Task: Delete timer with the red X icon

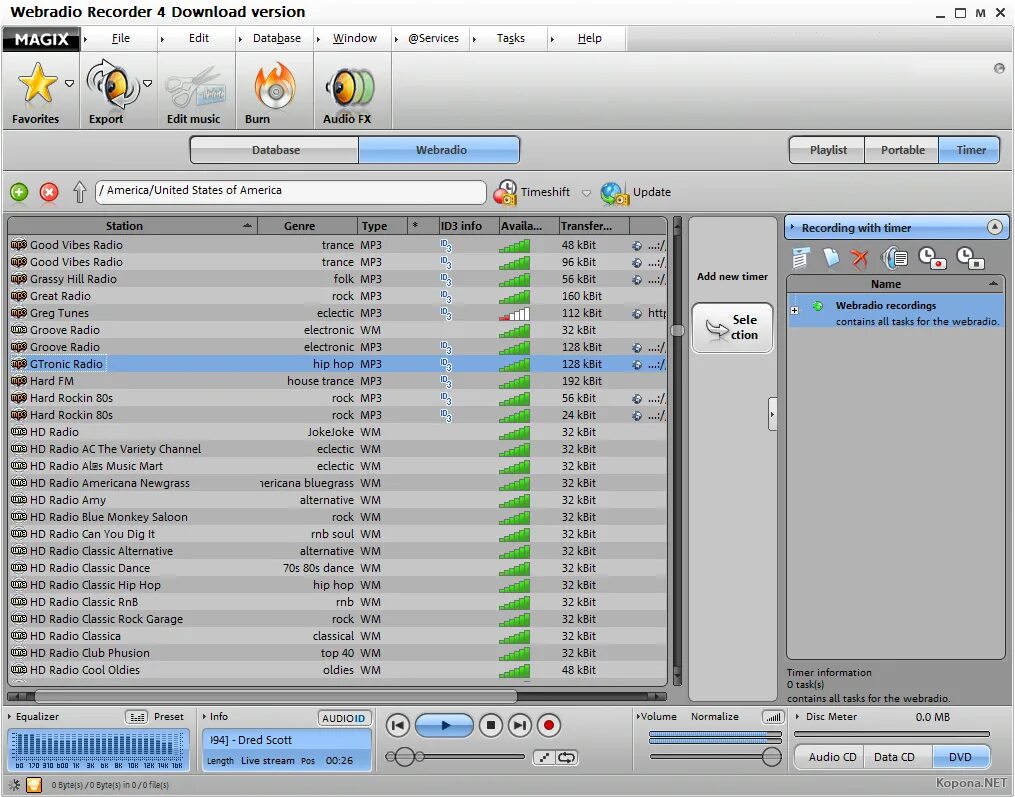Action: 859,258
